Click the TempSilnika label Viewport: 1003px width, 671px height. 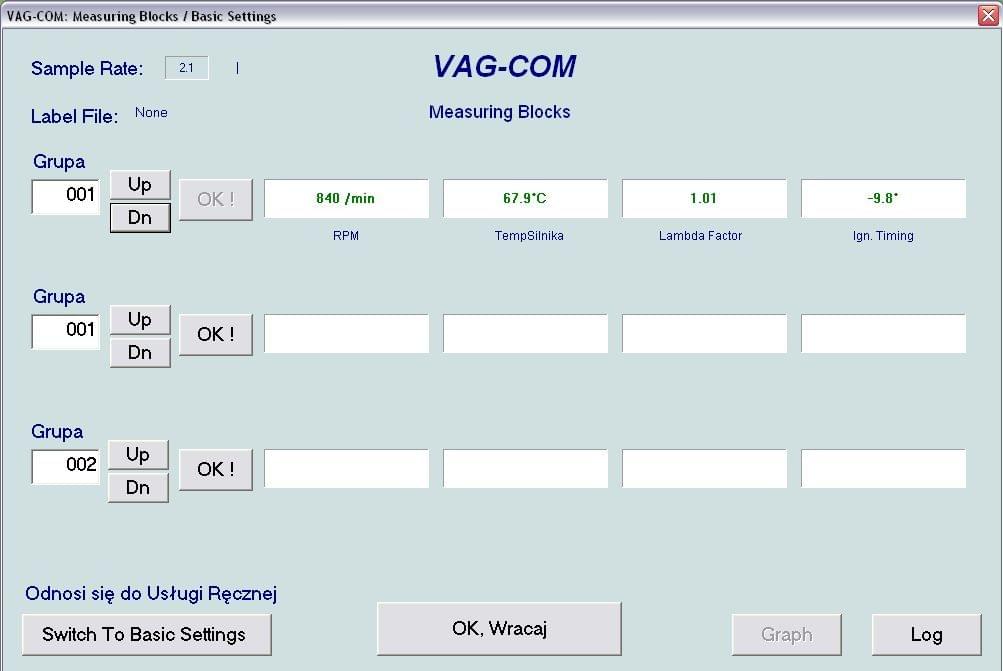point(529,235)
